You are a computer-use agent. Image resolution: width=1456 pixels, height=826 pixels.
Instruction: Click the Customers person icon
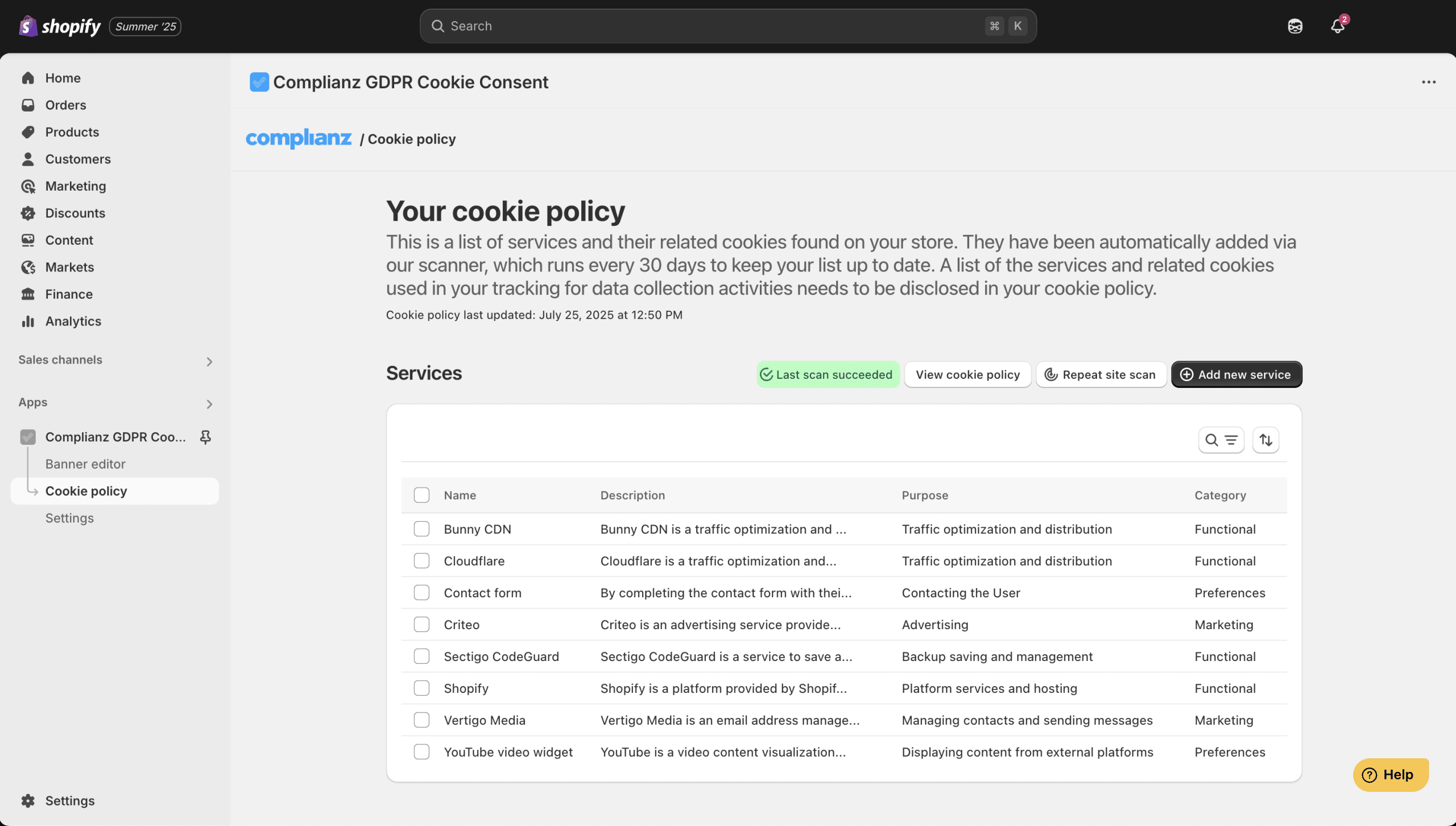[28, 159]
